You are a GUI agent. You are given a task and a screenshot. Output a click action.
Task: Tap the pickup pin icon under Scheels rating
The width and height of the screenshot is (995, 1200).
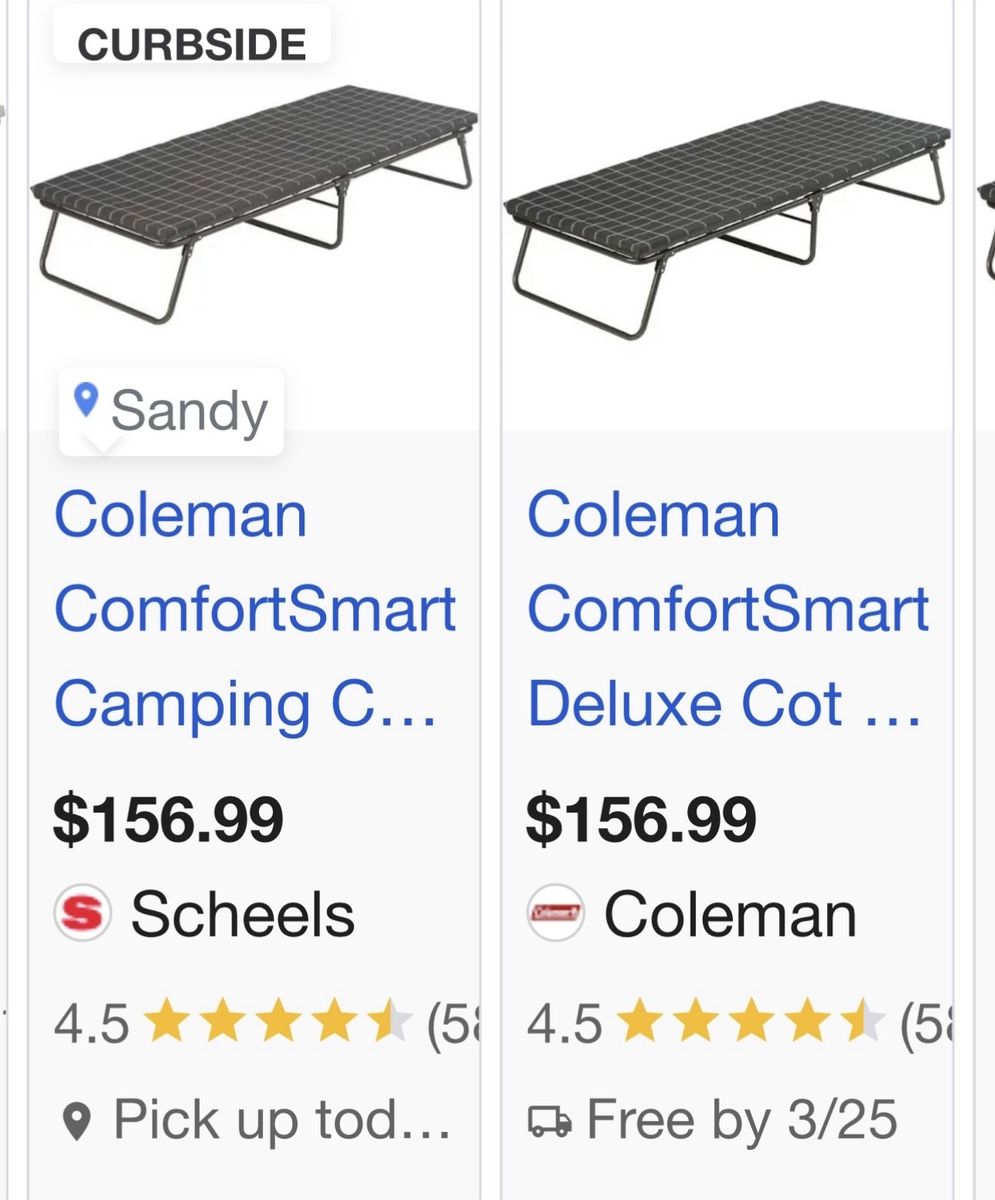coord(77,1122)
